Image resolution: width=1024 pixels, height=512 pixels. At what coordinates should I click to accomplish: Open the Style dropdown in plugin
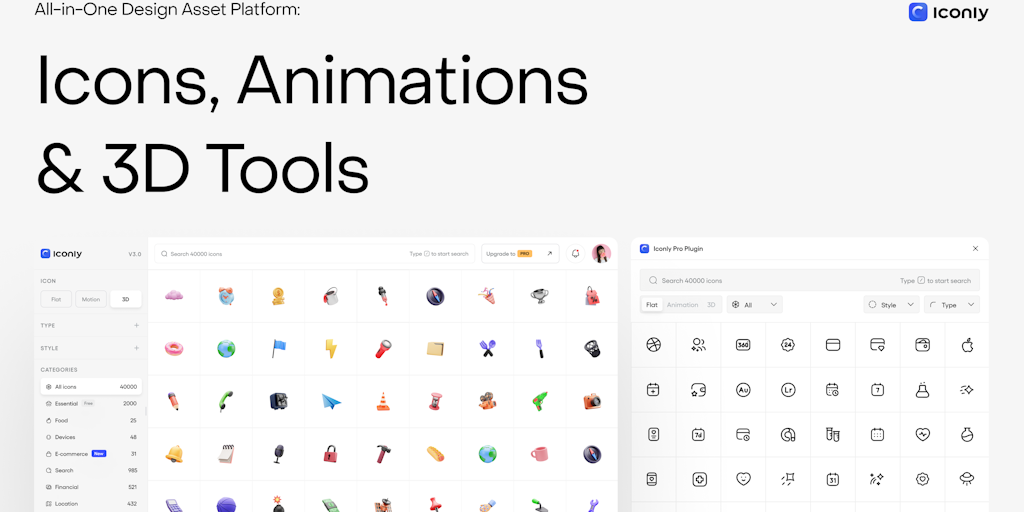click(x=891, y=305)
